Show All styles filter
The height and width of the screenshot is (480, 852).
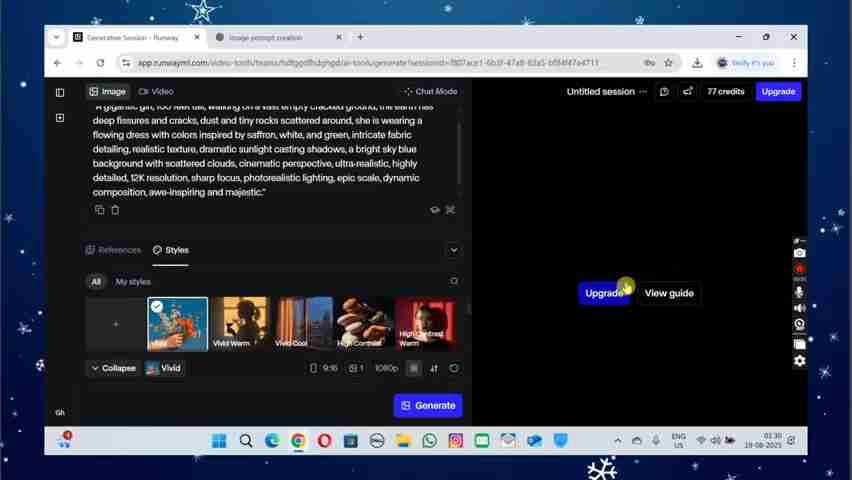click(x=96, y=282)
